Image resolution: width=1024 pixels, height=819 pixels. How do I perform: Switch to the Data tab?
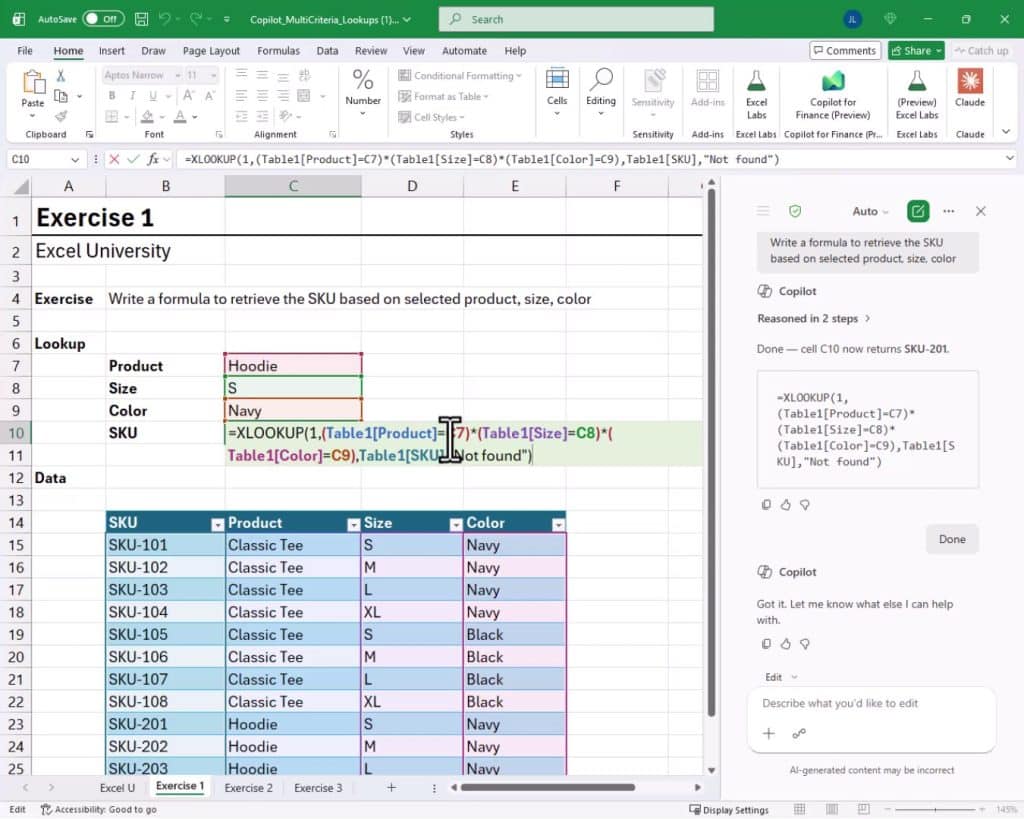[327, 50]
